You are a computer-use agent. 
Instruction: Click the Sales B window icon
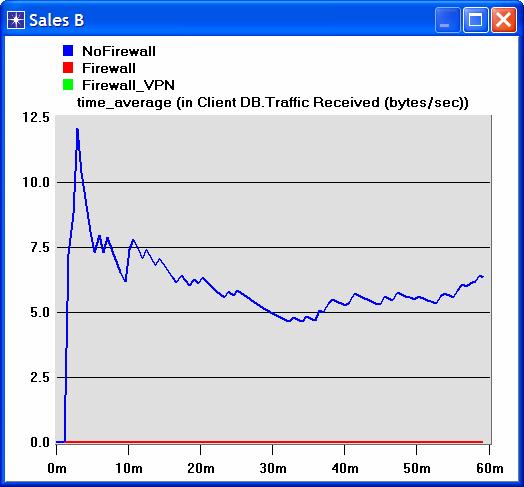pos(16,20)
